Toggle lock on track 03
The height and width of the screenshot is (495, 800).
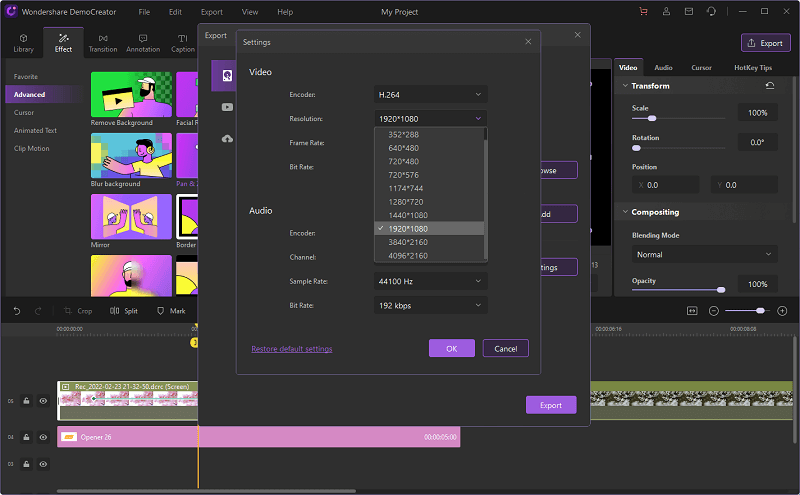pos(26,464)
